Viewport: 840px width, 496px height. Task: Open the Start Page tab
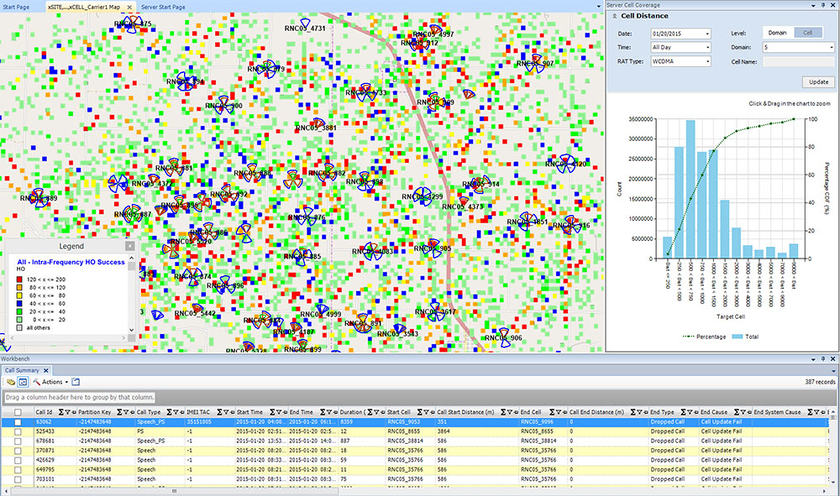[16, 6]
